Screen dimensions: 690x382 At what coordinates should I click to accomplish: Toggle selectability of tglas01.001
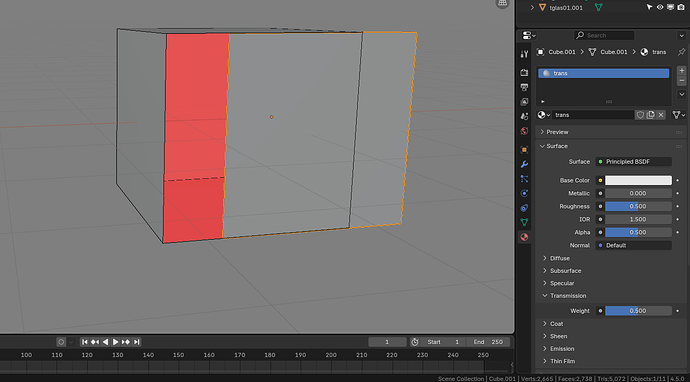pyautogui.click(x=650, y=7)
